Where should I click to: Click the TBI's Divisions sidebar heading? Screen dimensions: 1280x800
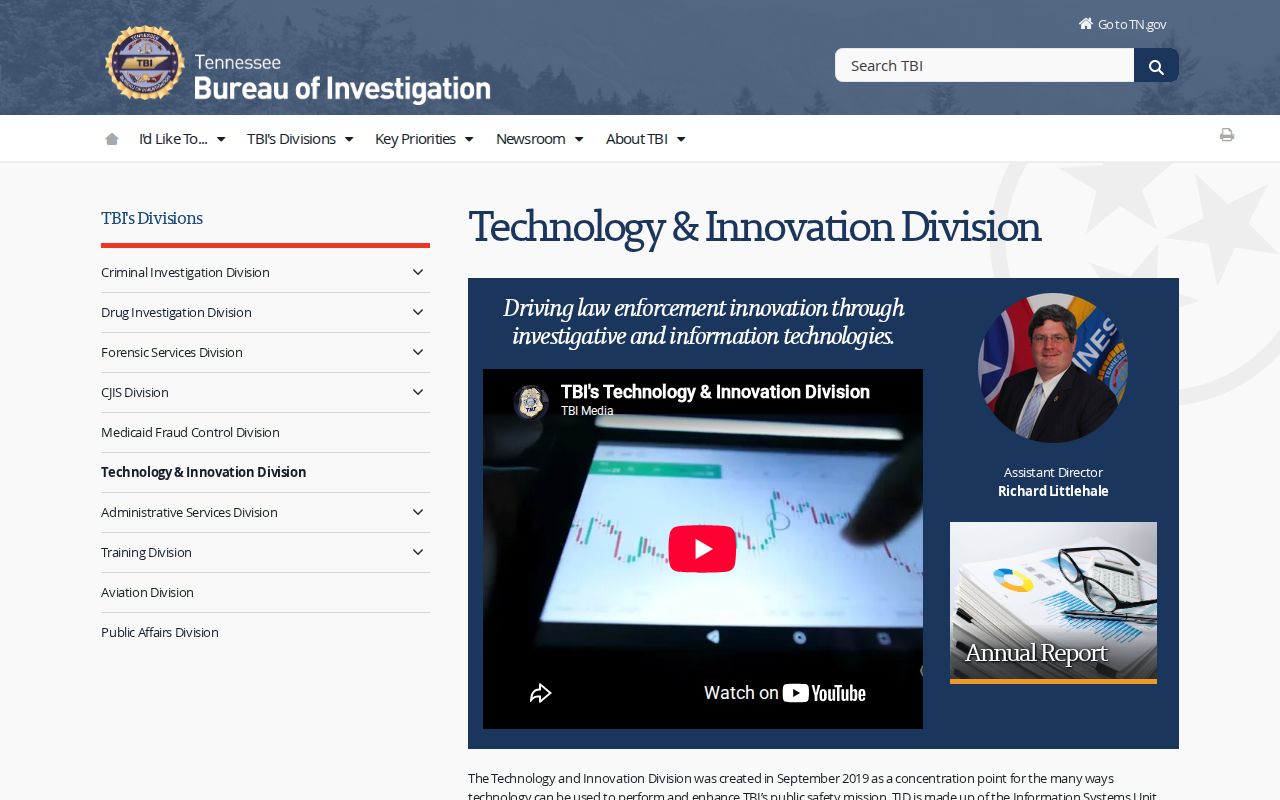[152, 218]
